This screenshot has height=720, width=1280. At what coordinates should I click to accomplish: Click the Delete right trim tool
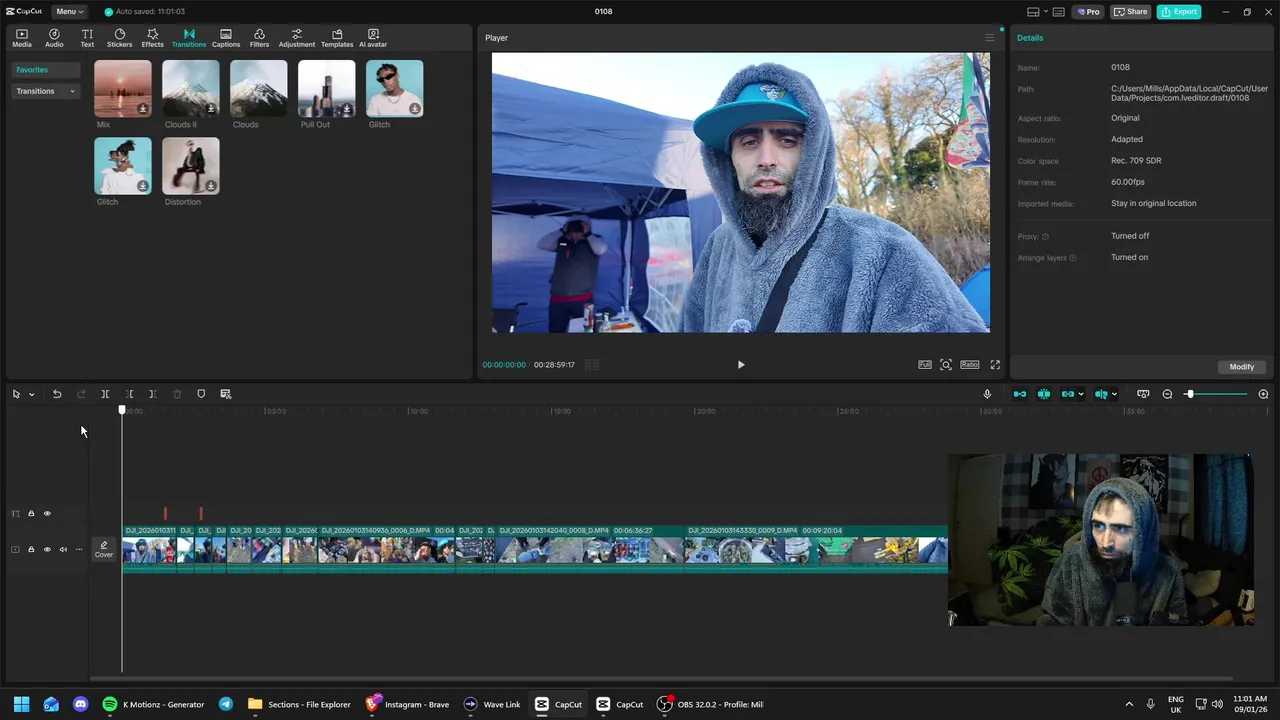(152, 394)
